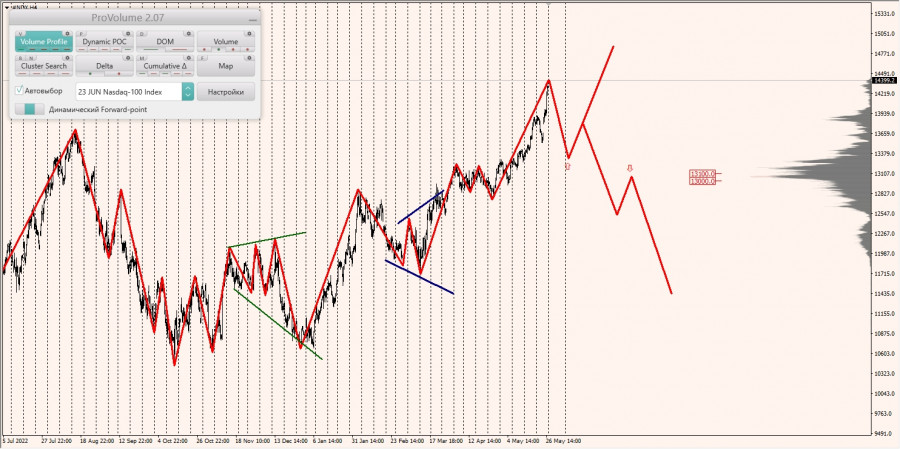Select the Cluster Search tab

pyautogui.click(x=44, y=65)
